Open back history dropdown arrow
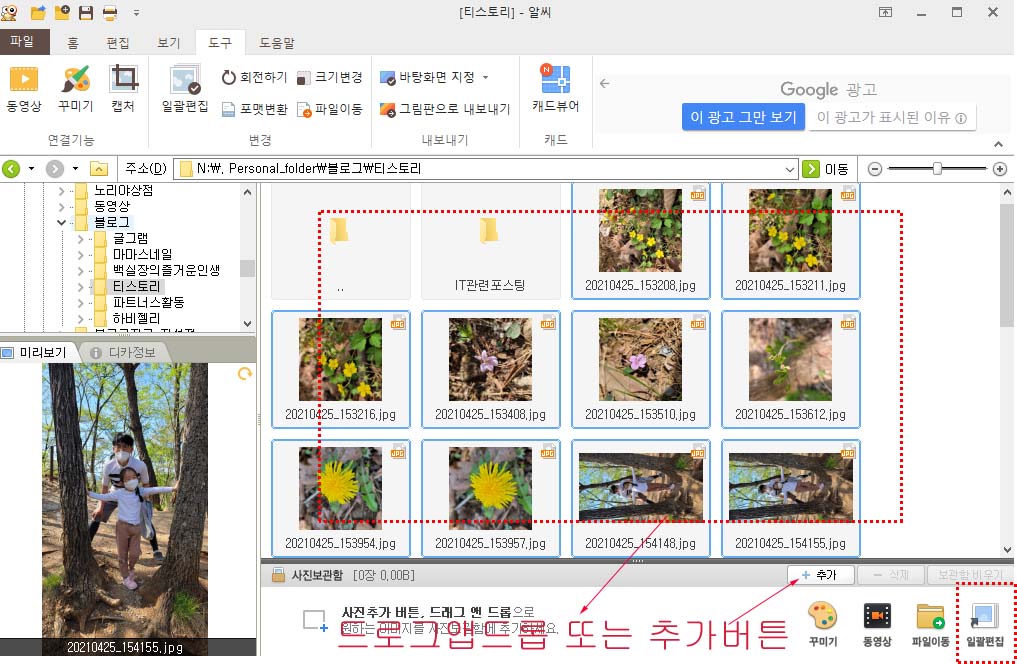1017x664 pixels. coord(30,169)
